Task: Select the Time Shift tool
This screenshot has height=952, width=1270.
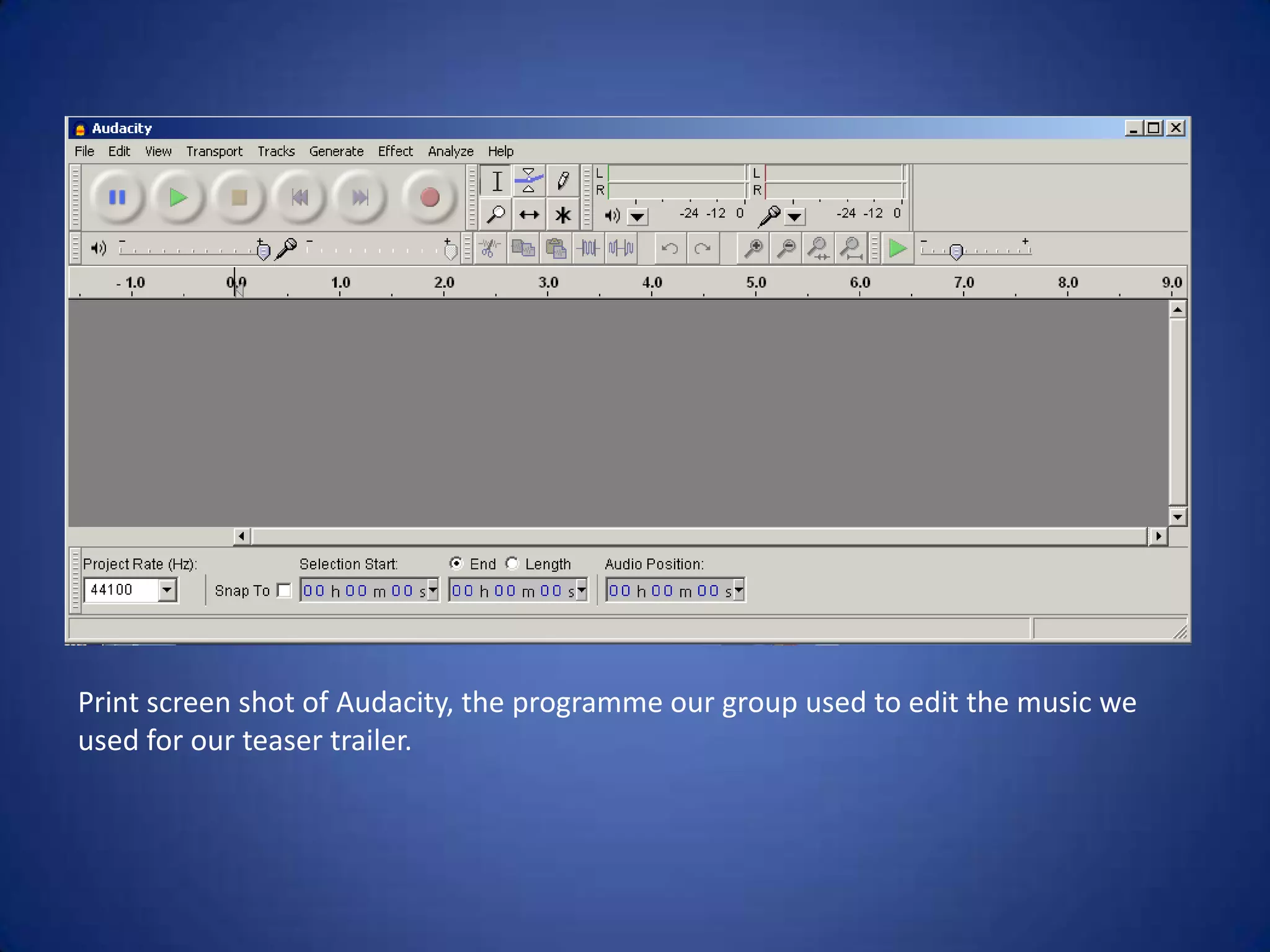Action: pyautogui.click(x=529, y=214)
